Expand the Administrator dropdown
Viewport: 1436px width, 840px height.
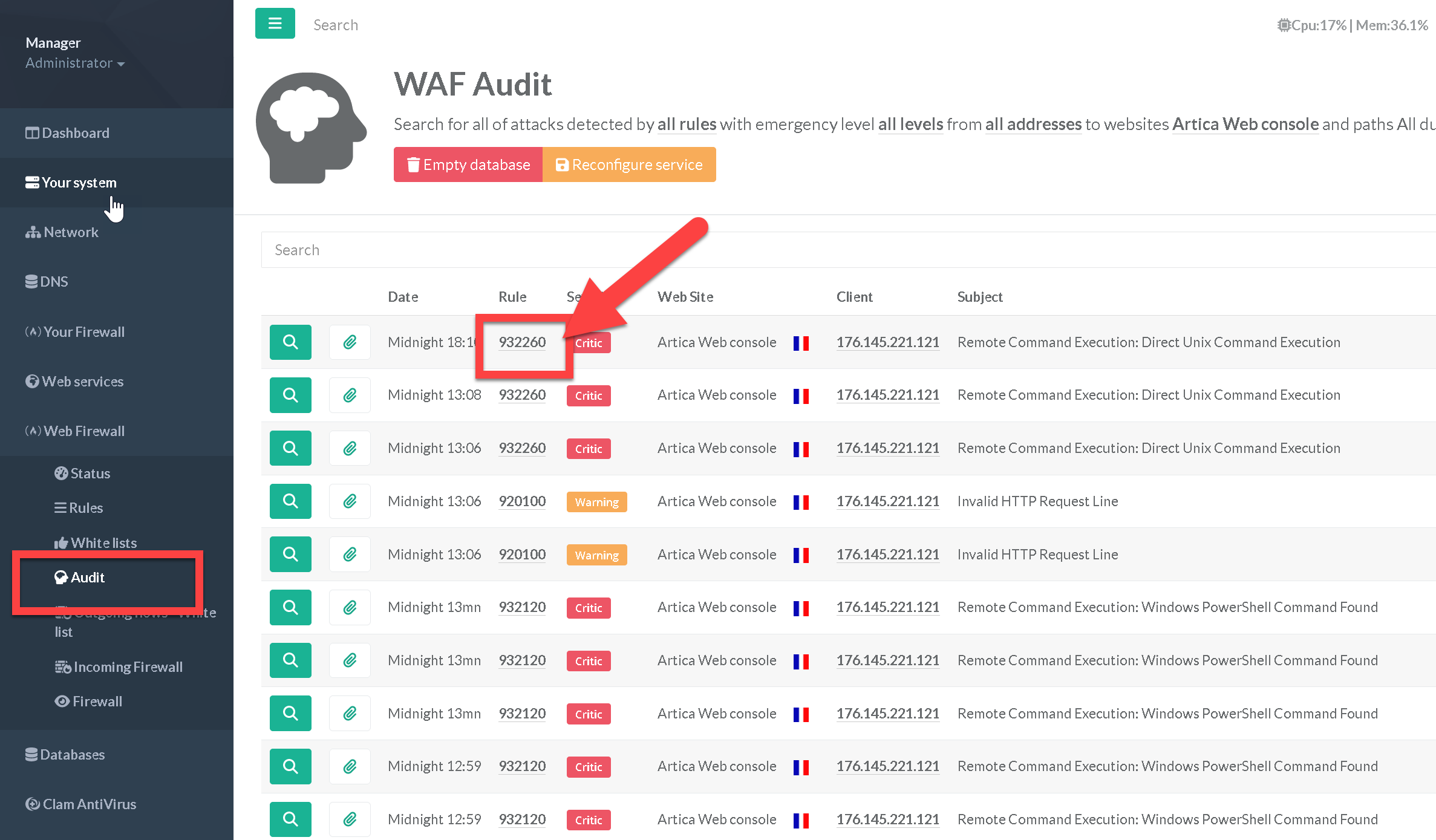[75, 63]
